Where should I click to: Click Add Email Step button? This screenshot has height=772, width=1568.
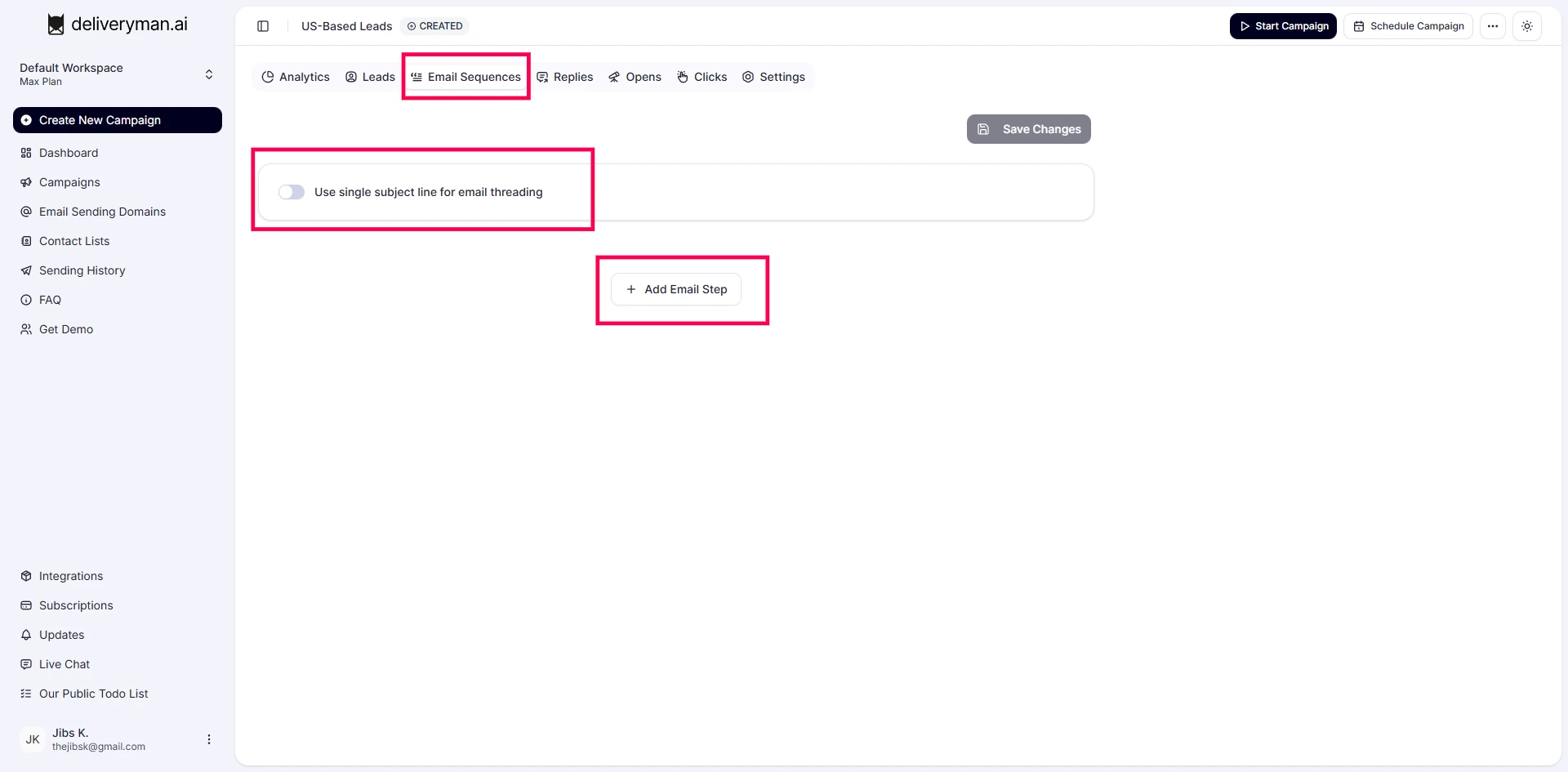(676, 289)
